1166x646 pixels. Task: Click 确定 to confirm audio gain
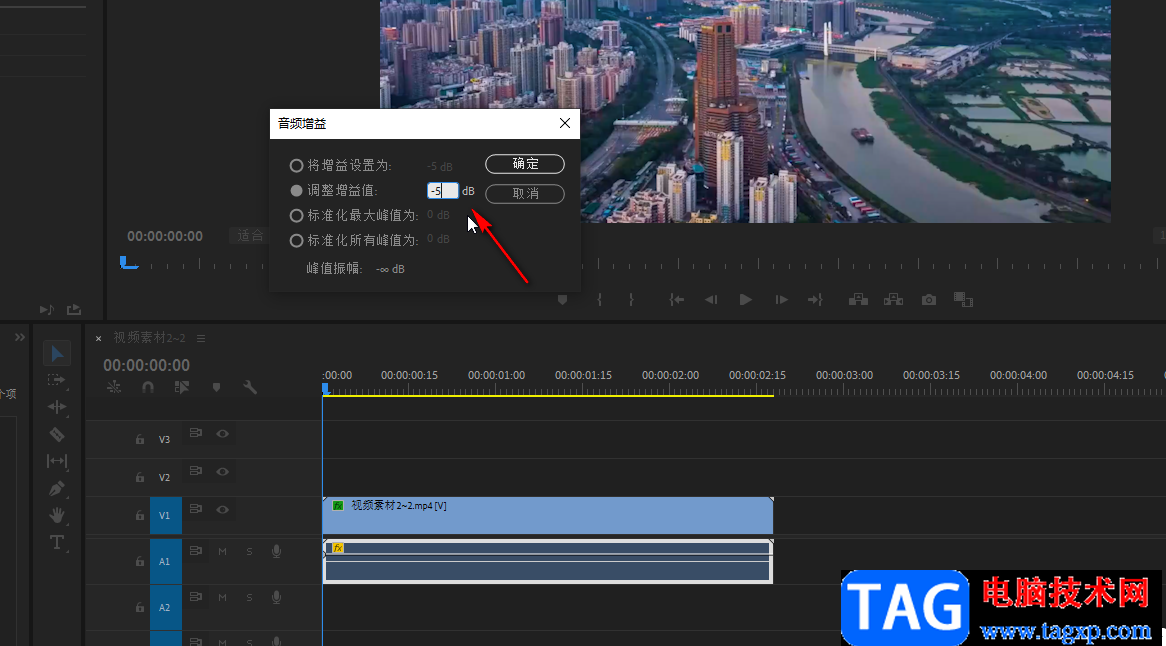tap(525, 164)
